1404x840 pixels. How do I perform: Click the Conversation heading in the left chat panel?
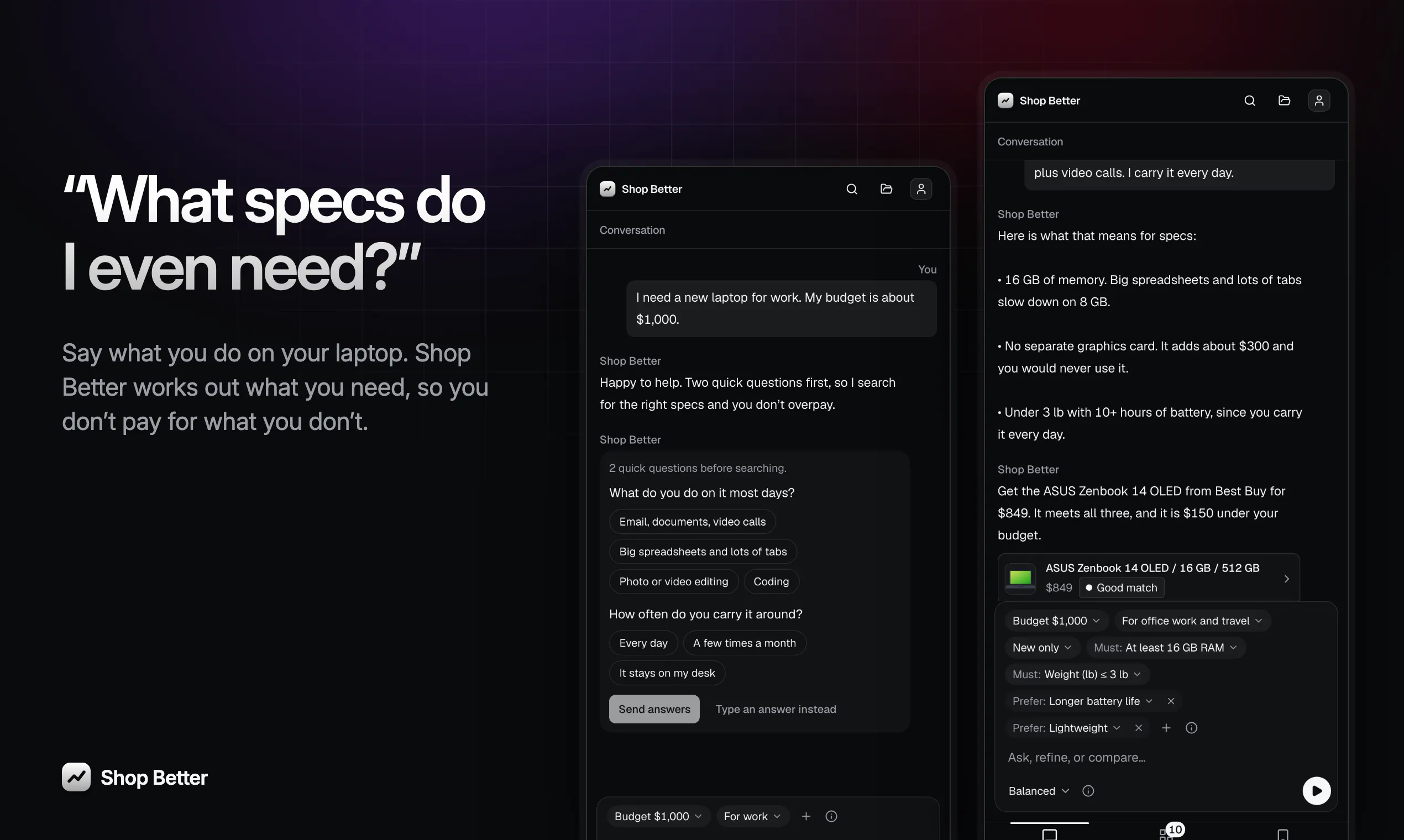tap(632, 230)
